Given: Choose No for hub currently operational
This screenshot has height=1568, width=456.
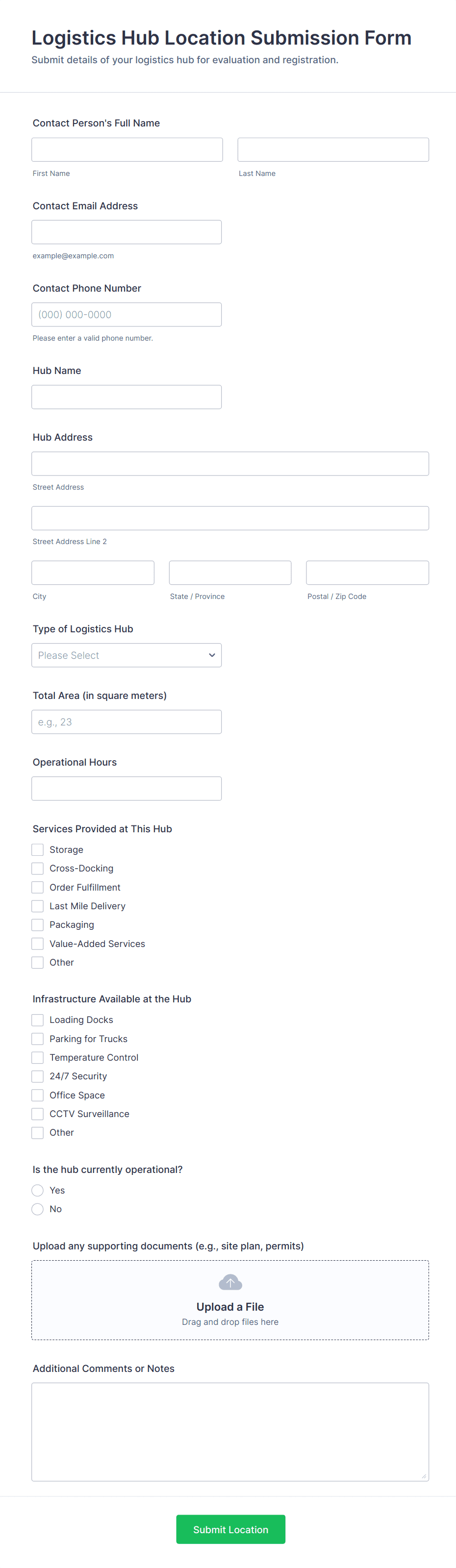Looking at the screenshot, I should coord(38,1209).
